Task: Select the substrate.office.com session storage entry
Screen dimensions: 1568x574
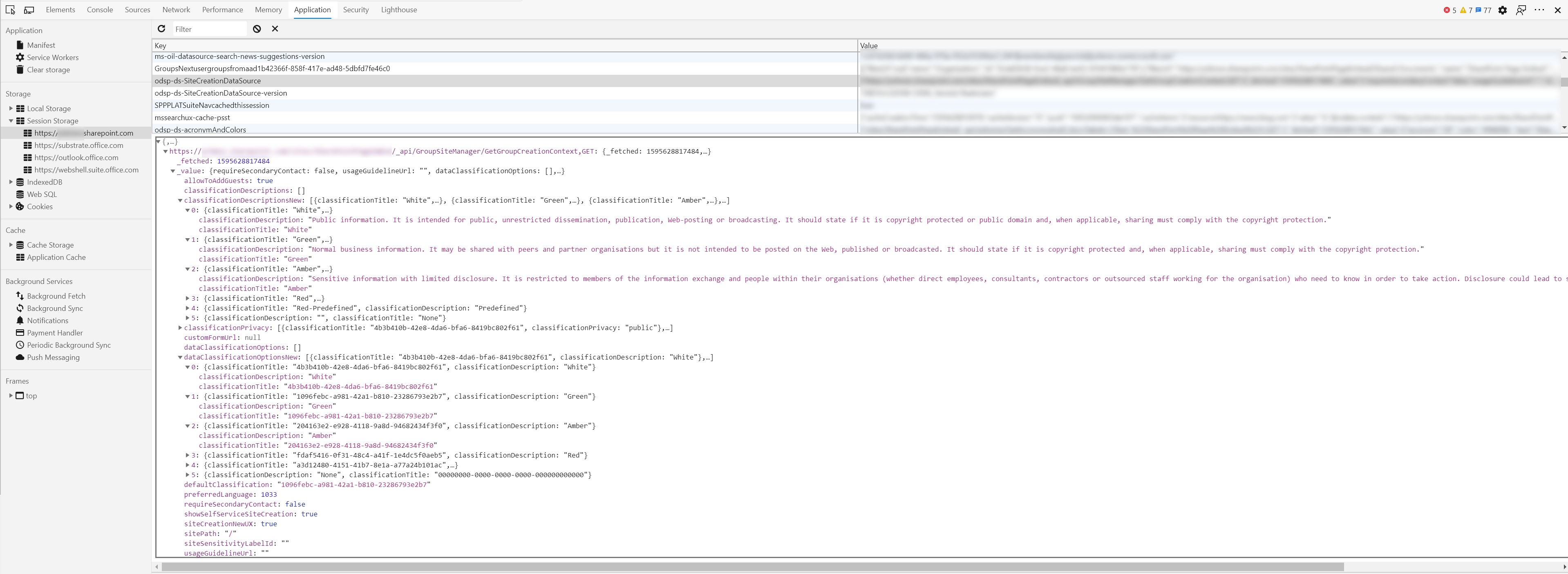Action: tap(78, 145)
